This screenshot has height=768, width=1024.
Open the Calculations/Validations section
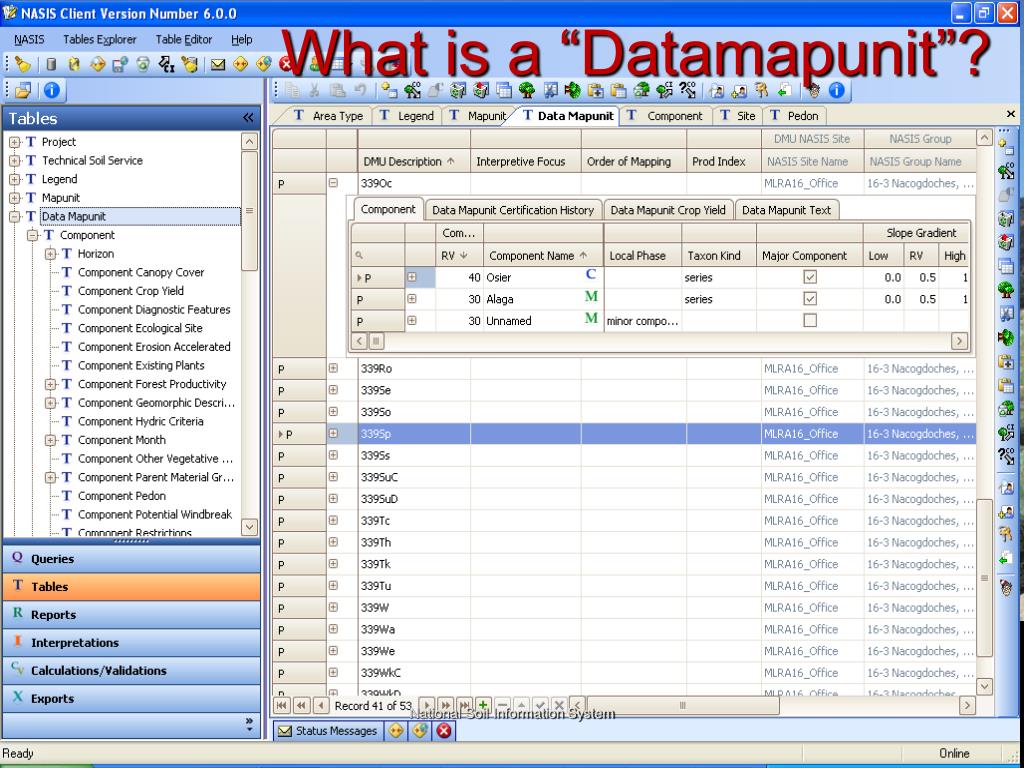[131, 671]
